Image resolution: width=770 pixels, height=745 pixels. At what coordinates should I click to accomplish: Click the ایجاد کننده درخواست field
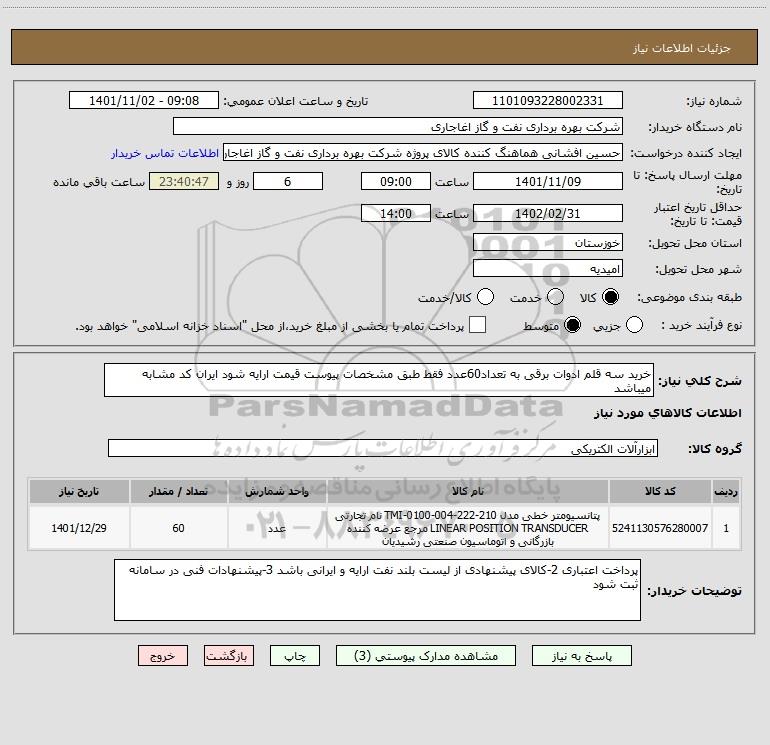(423, 153)
